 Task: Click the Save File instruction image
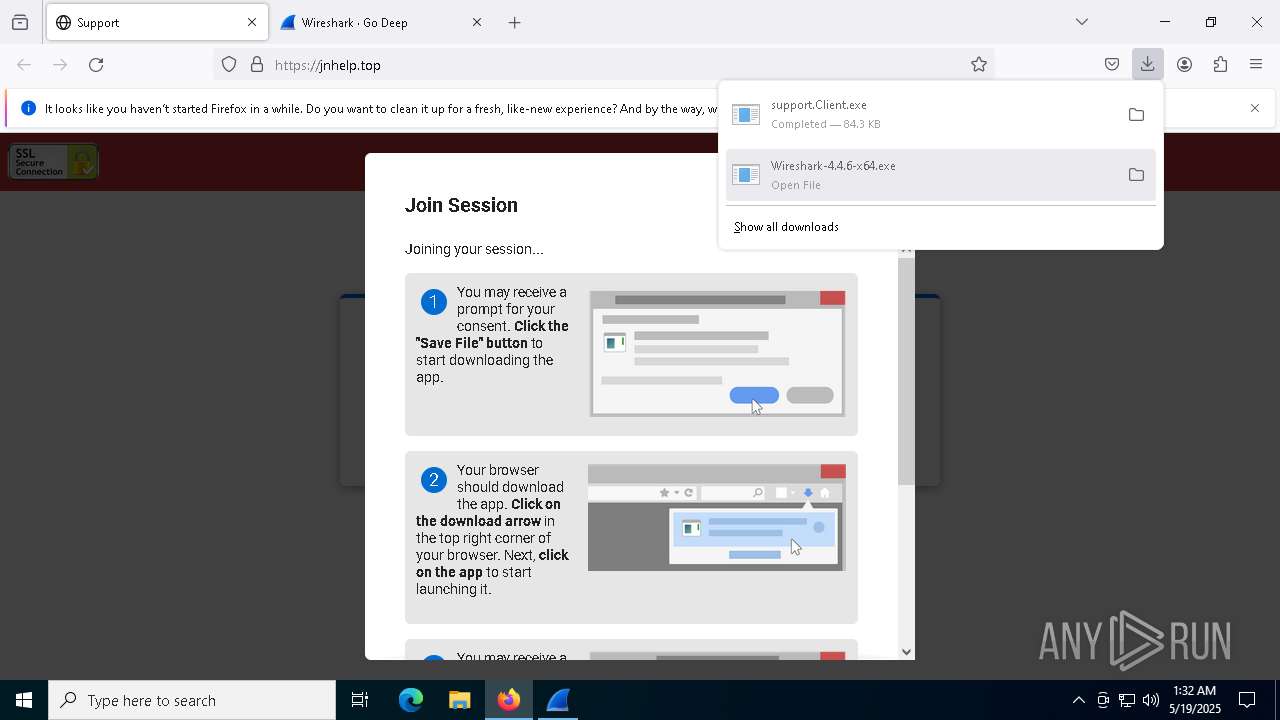[717, 354]
